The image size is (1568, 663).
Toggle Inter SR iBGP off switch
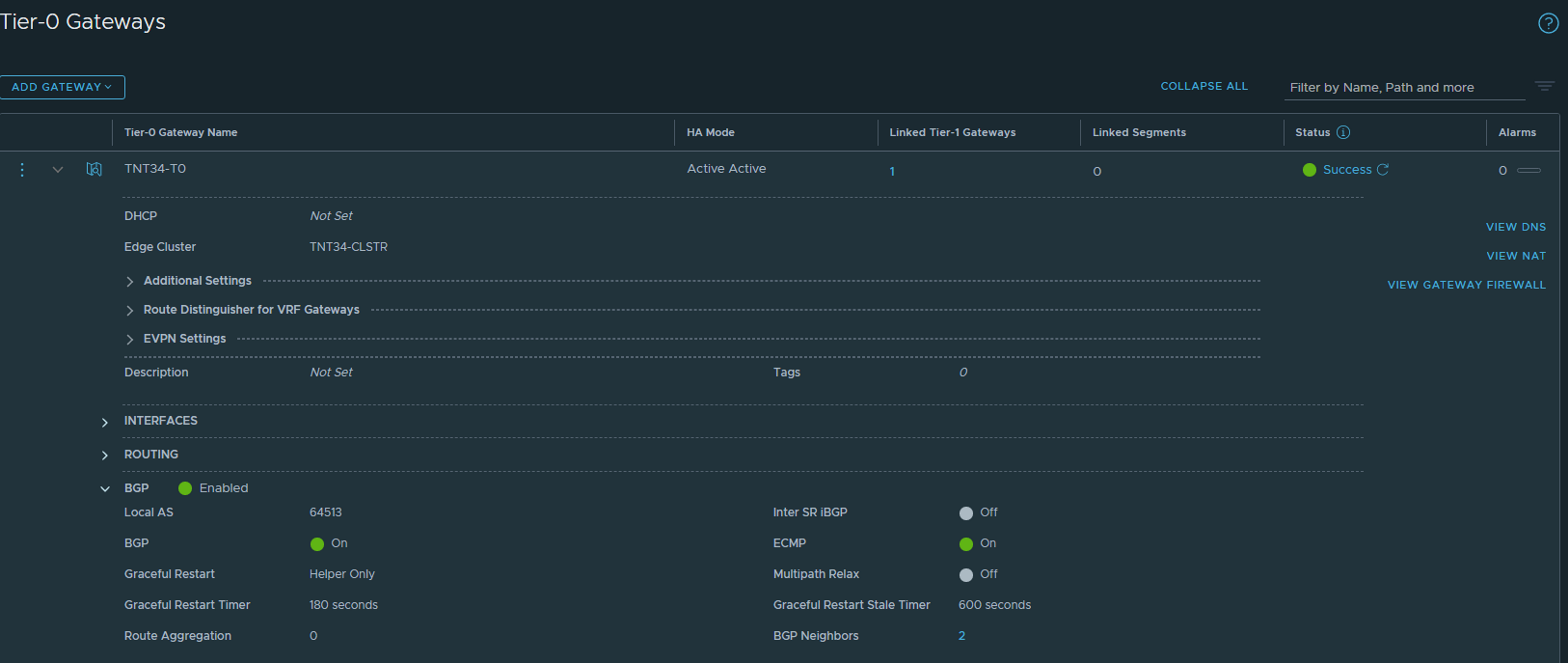coord(966,513)
